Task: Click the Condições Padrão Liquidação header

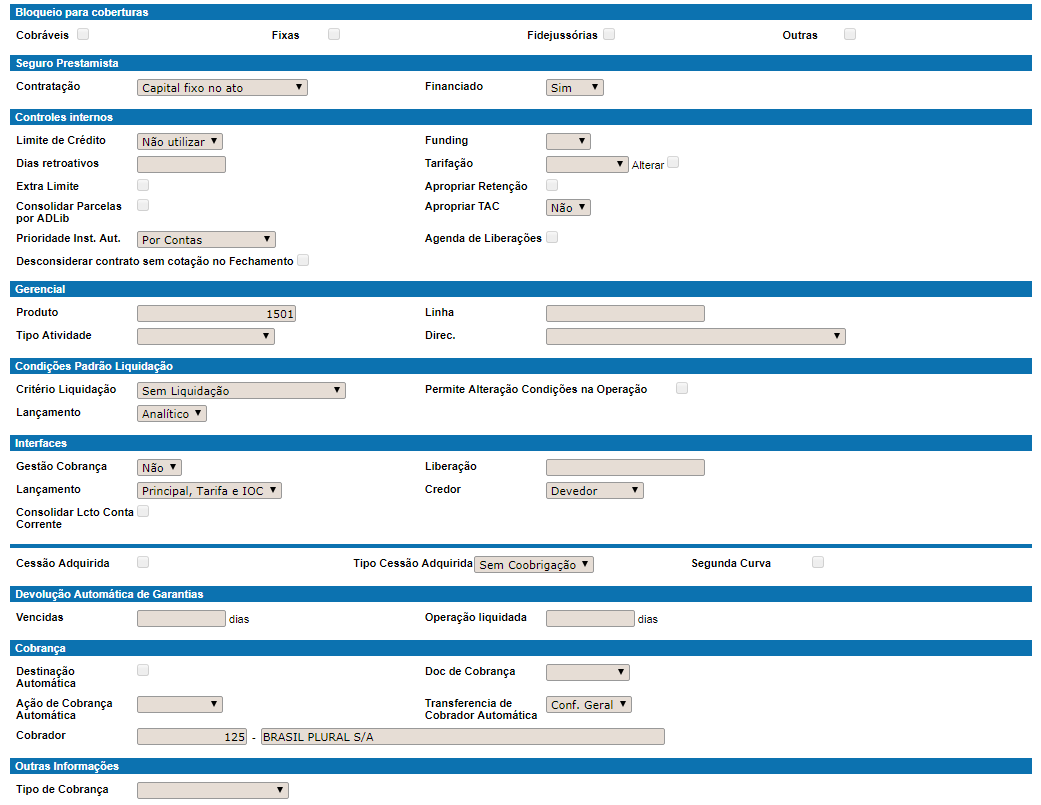Action: [x=520, y=366]
